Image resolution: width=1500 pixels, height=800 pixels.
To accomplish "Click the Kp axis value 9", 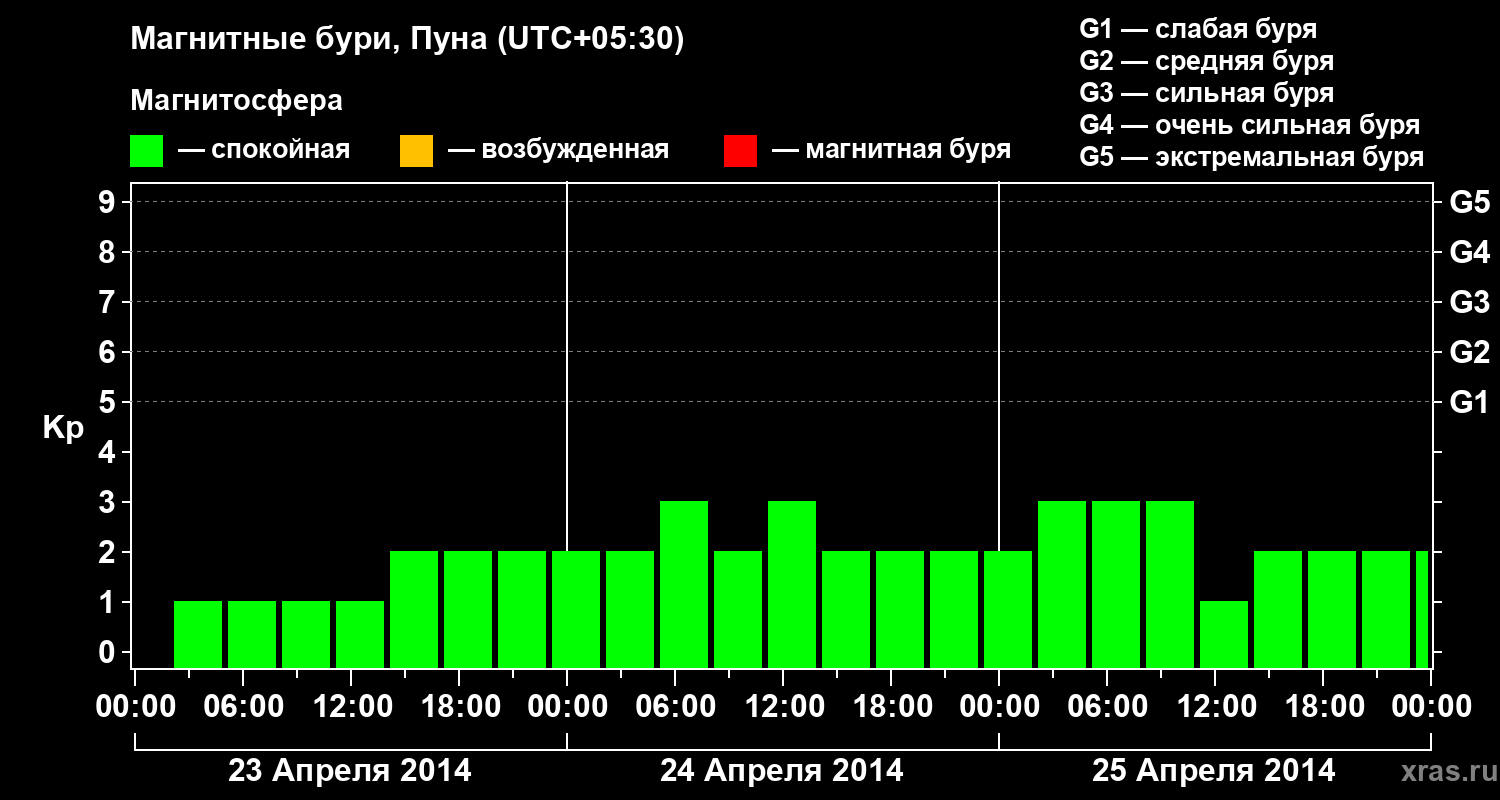I will point(109,203).
